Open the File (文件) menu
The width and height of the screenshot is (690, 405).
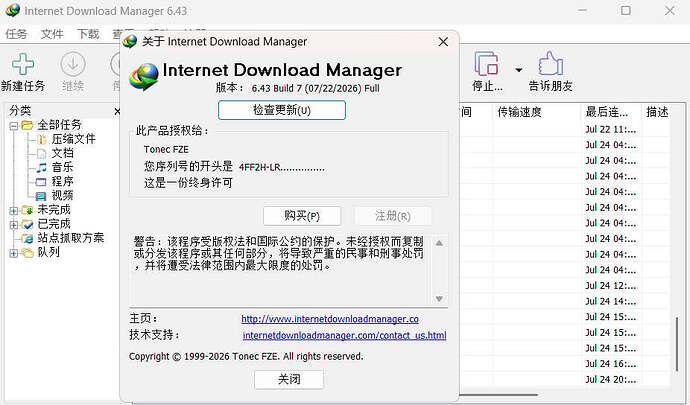coord(52,34)
